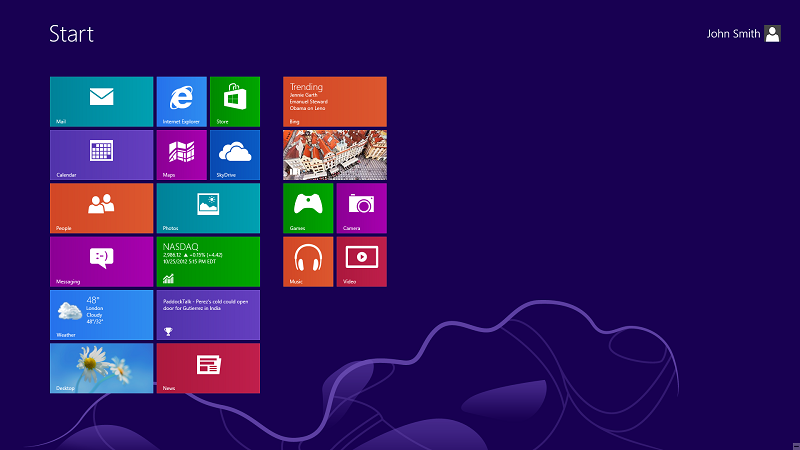This screenshot has width=800, height=450.
Task: Open the Maps tile
Action: point(182,155)
